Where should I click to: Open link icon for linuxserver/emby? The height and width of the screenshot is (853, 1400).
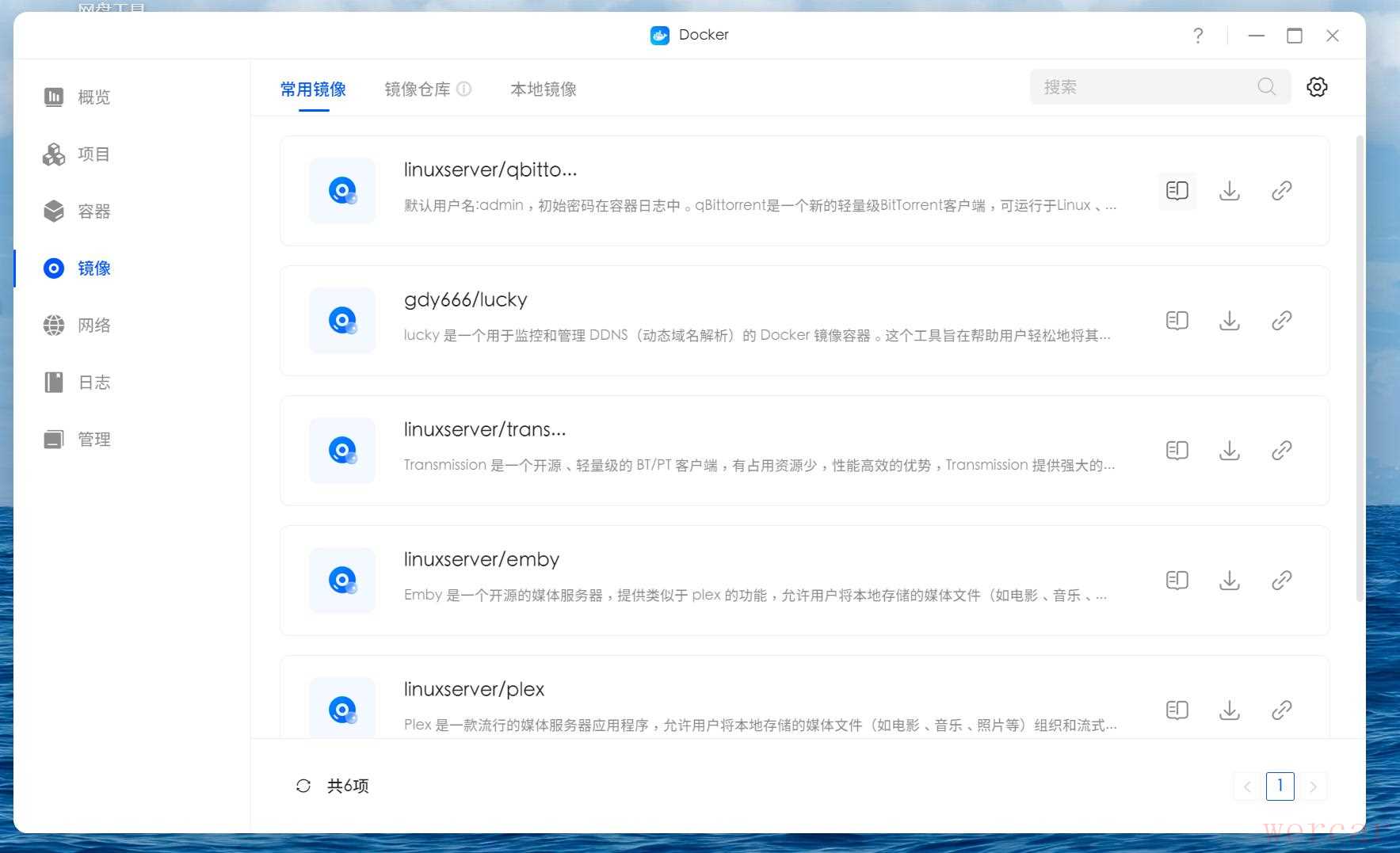tap(1281, 581)
